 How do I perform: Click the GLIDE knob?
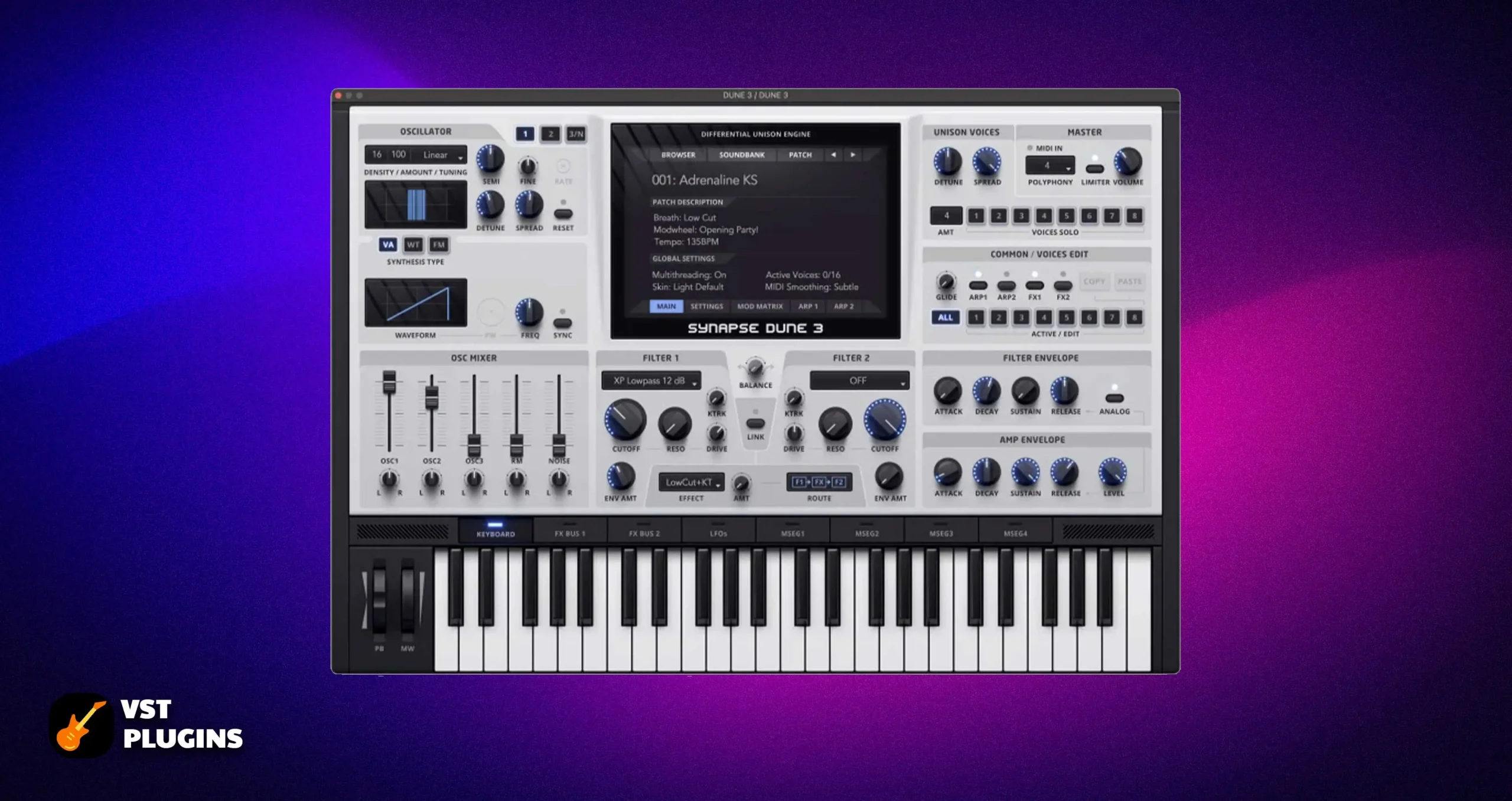(x=946, y=282)
